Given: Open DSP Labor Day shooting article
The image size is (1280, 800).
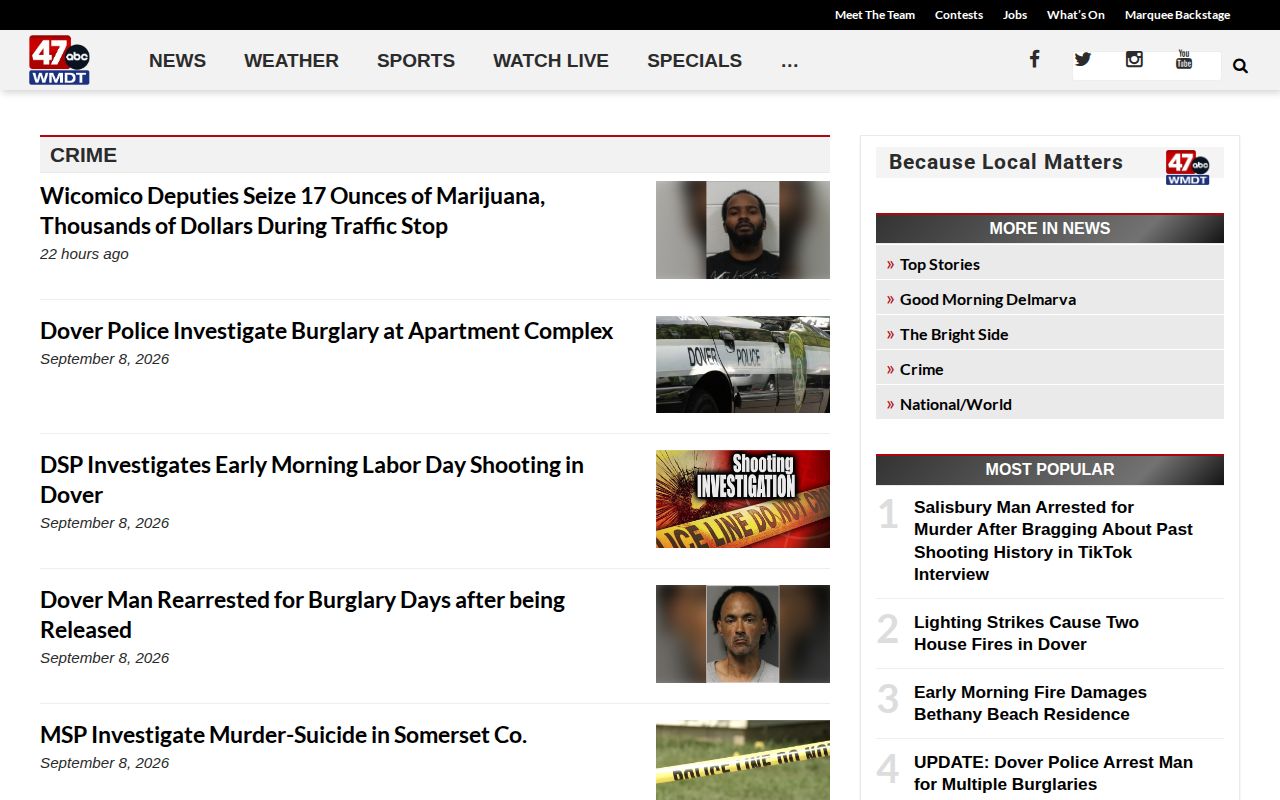Looking at the screenshot, I should coord(311,480).
